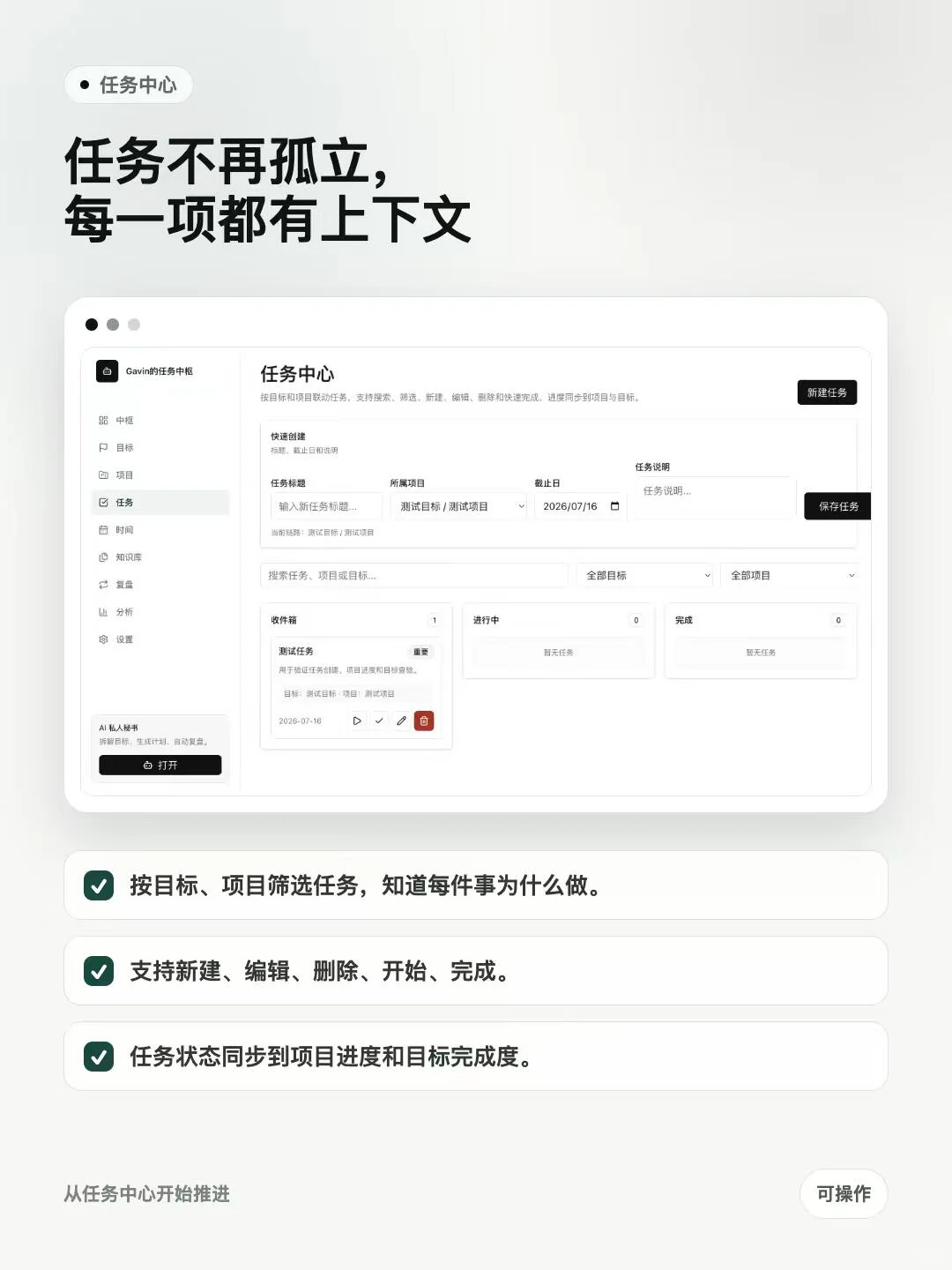Image resolution: width=952 pixels, height=1270 pixels.
Task: Mark 测试任务 complete with checkmark icon
Action: 379,721
